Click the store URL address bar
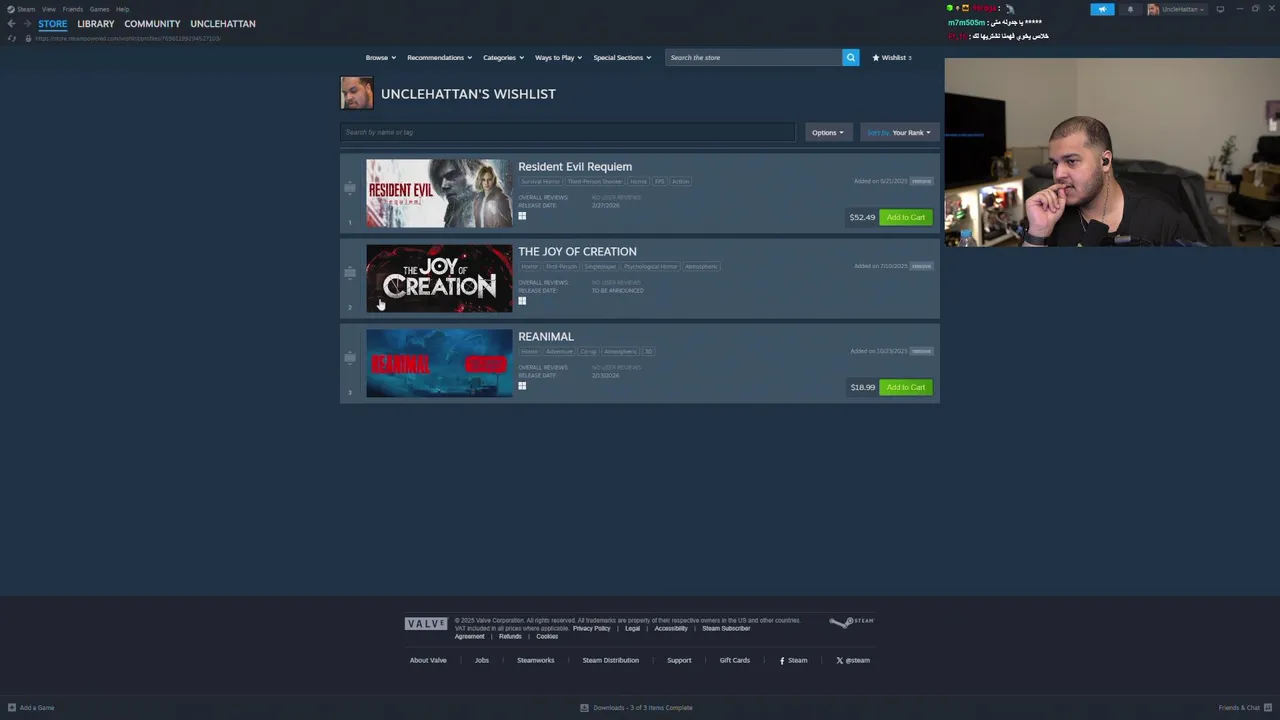This screenshot has height=720, width=1280. click(128, 38)
